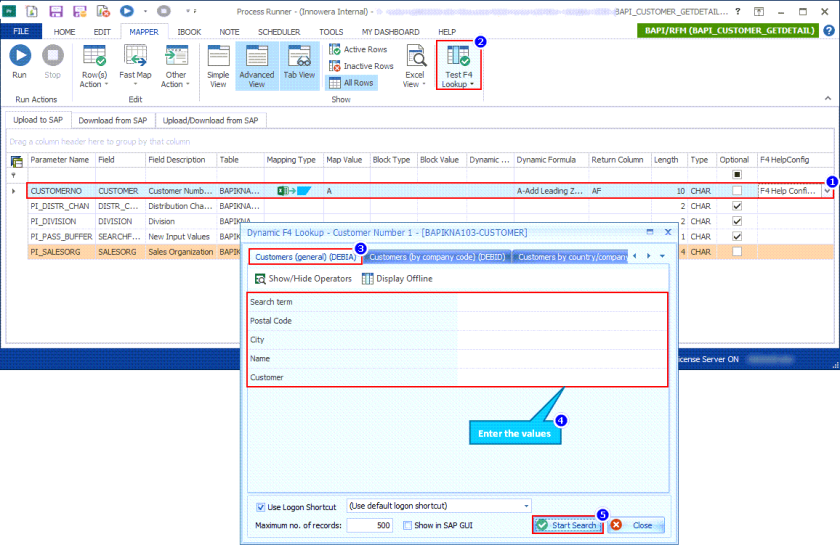The width and height of the screenshot is (840, 550).
Task: Open Fast Map dropdown arrow
Action: [x=135, y=84]
